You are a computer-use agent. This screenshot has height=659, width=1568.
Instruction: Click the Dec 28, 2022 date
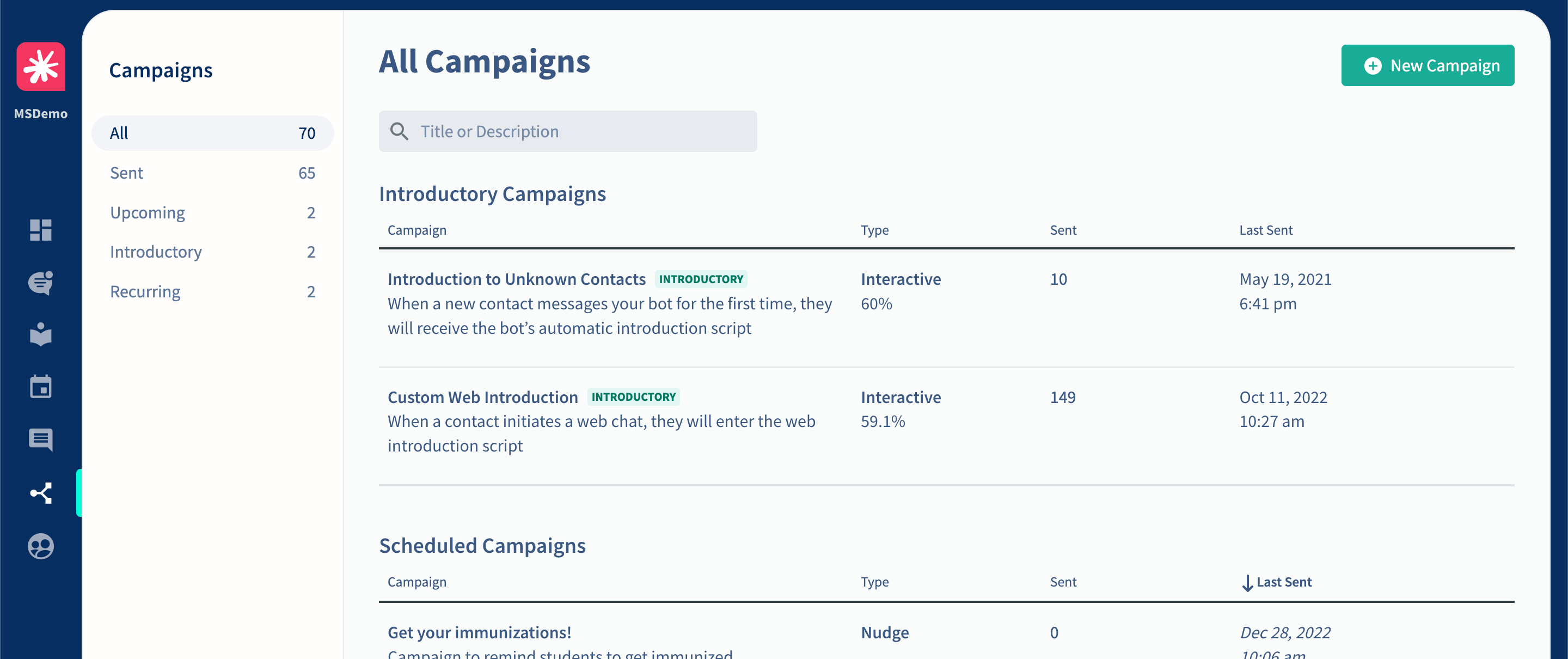[x=1285, y=632]
